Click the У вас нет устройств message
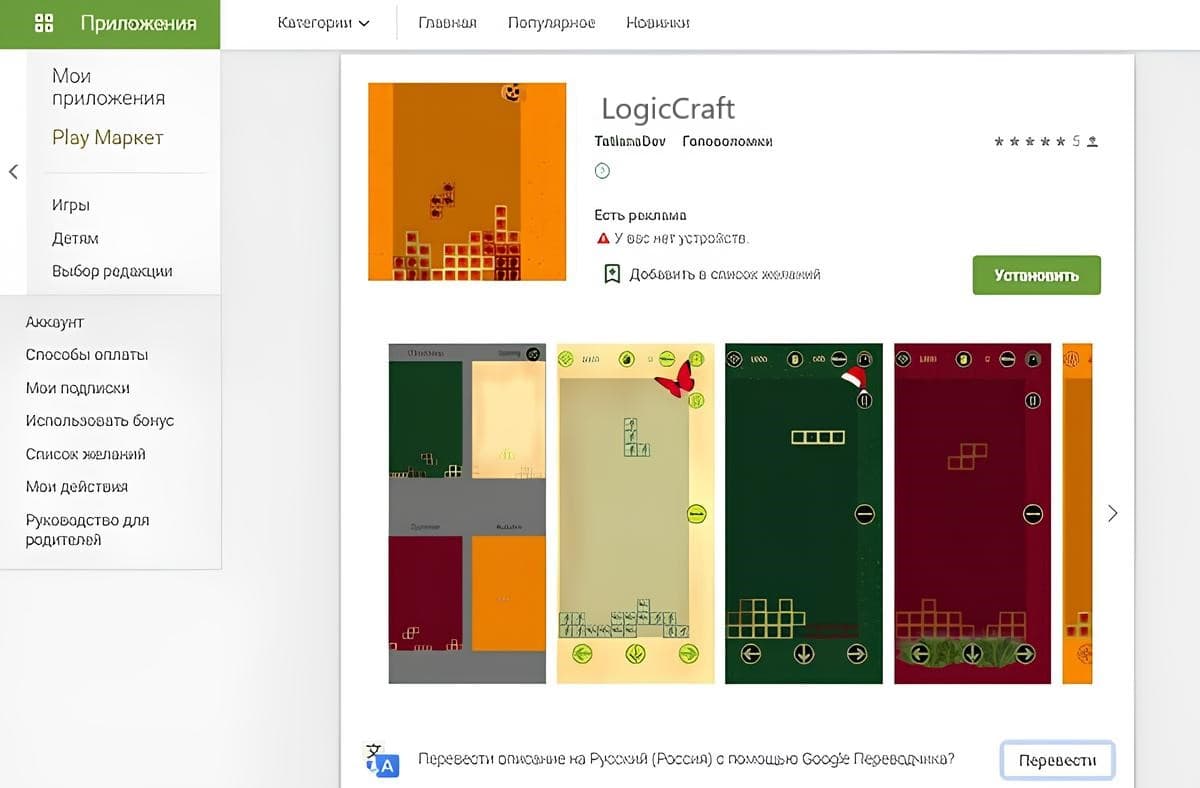Viewport: 1200px width, 788px height. pyautogui.click(x=681, y=239)
